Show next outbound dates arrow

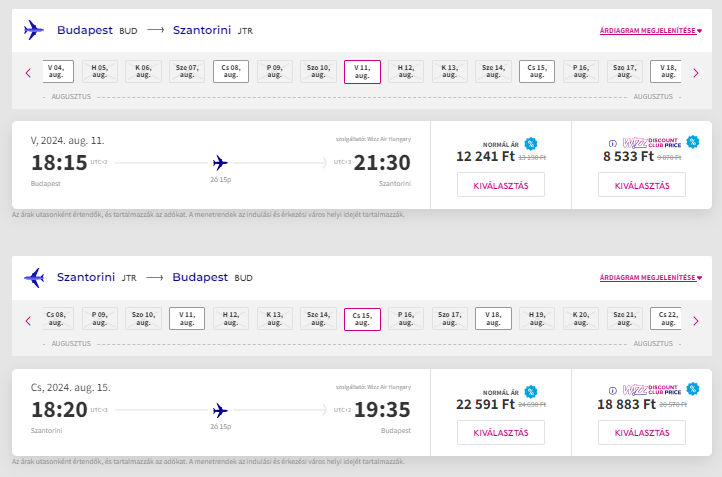tap(696, 73)
